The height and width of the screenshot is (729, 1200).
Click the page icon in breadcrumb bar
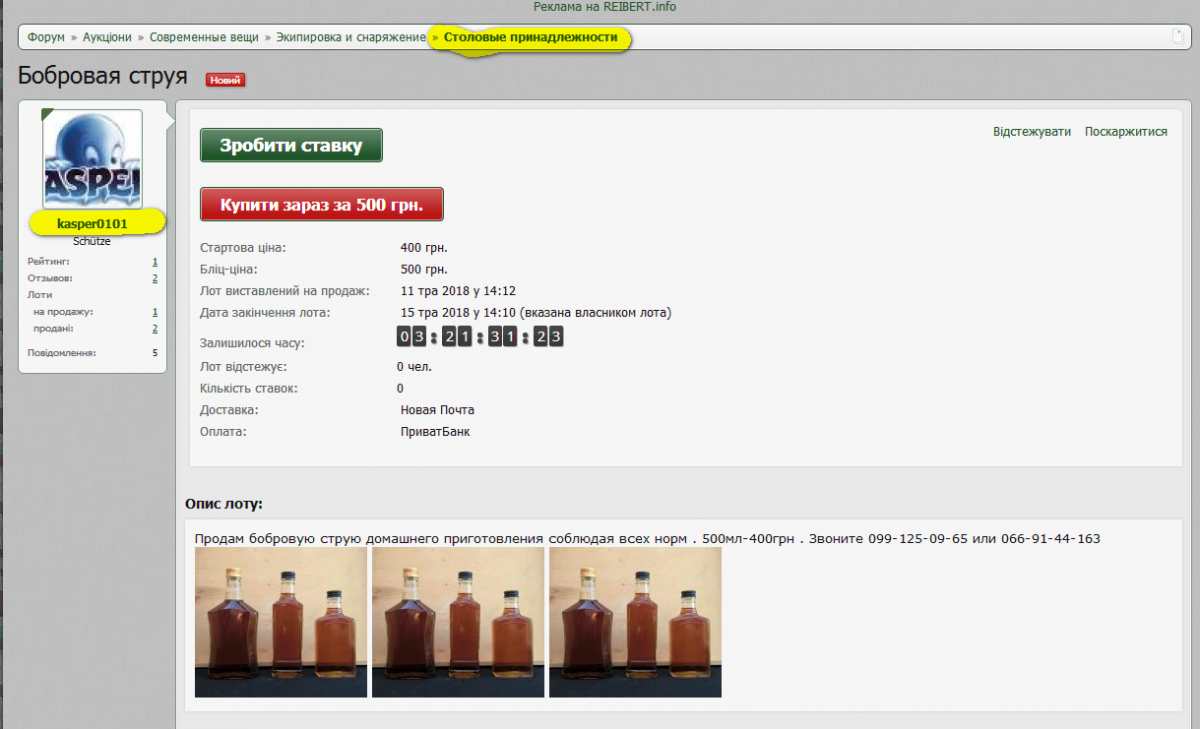pos(1177,37)
